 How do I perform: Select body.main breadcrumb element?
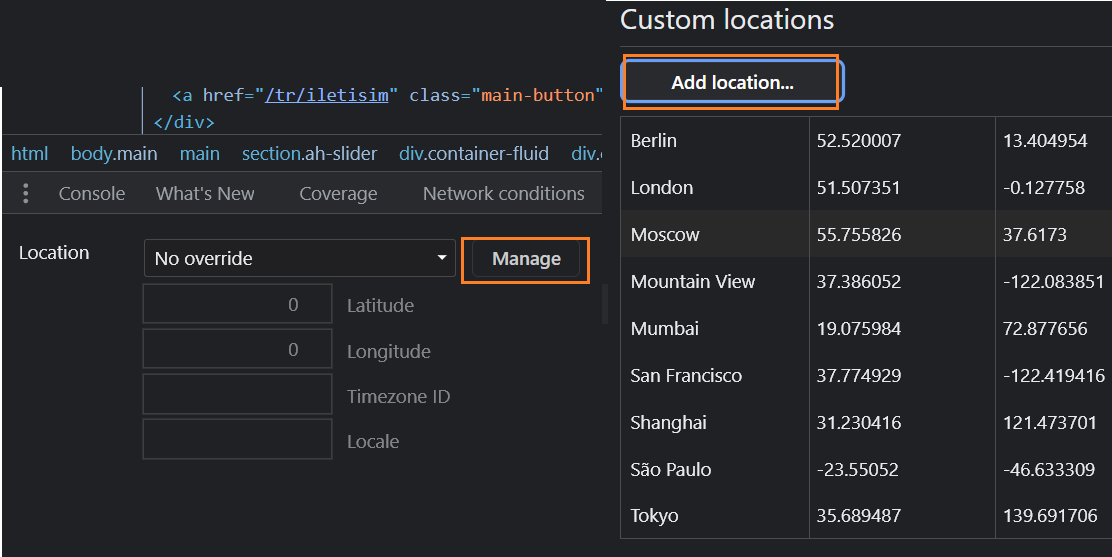[x=114, y=153]
